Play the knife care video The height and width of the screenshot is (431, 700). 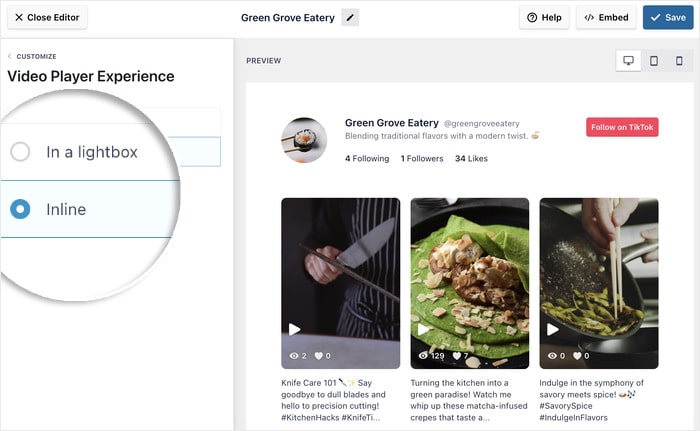click(294, 329)
